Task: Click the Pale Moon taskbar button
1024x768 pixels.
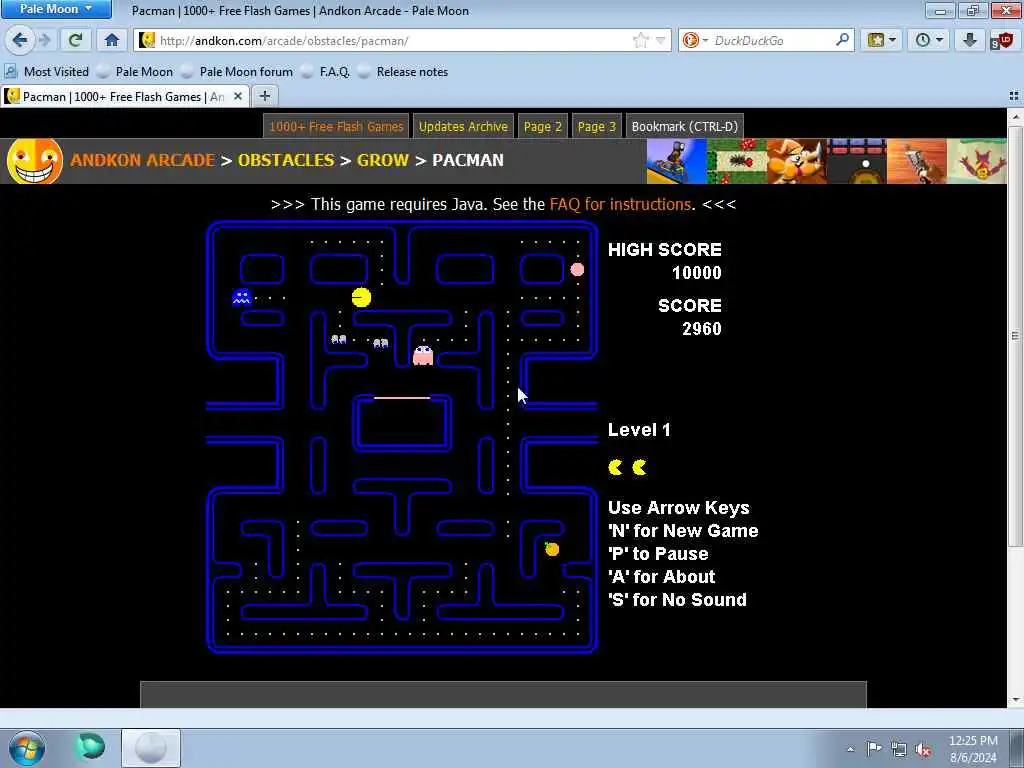Action: pyautogui.click(x=151, y=748)
